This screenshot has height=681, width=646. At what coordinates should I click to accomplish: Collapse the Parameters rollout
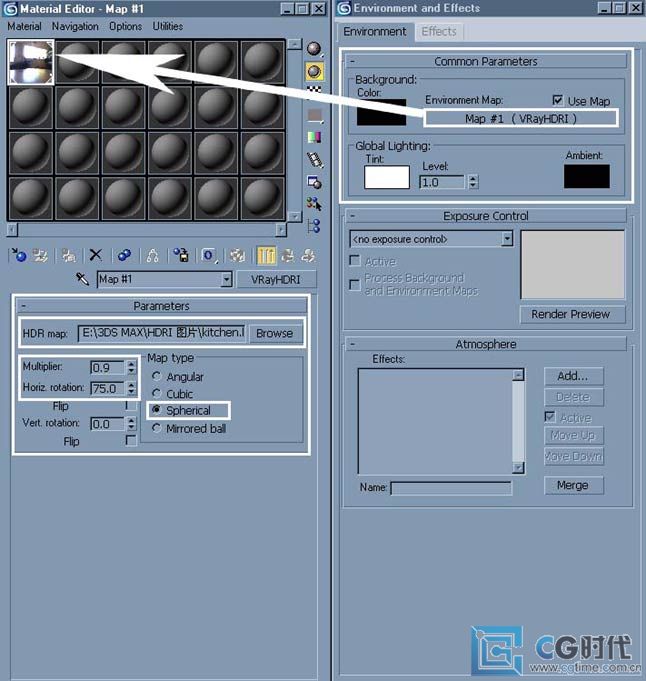coord(161,306)
